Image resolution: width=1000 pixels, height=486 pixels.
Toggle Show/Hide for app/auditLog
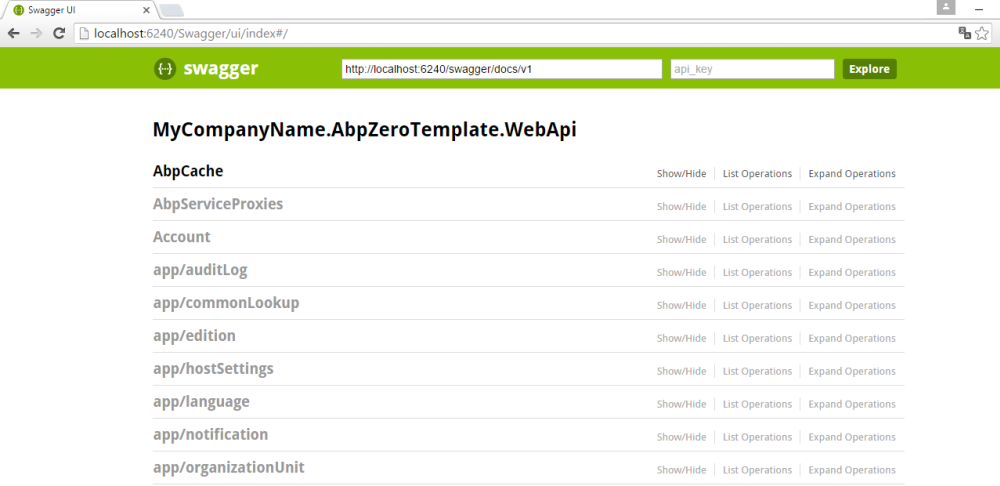681,272
